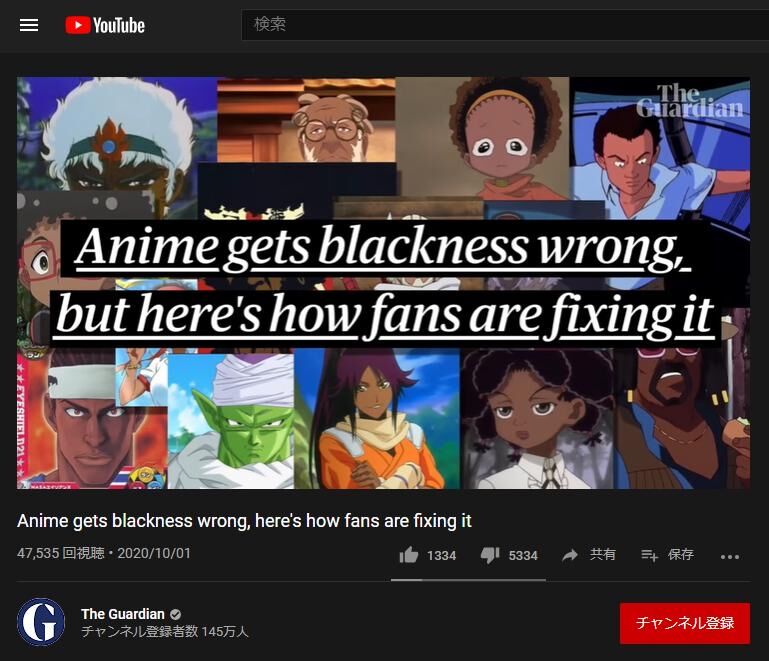Click The Guardian channel avatar
The width and height of the screenshot is (769, 661).
(x=41, y=621)
